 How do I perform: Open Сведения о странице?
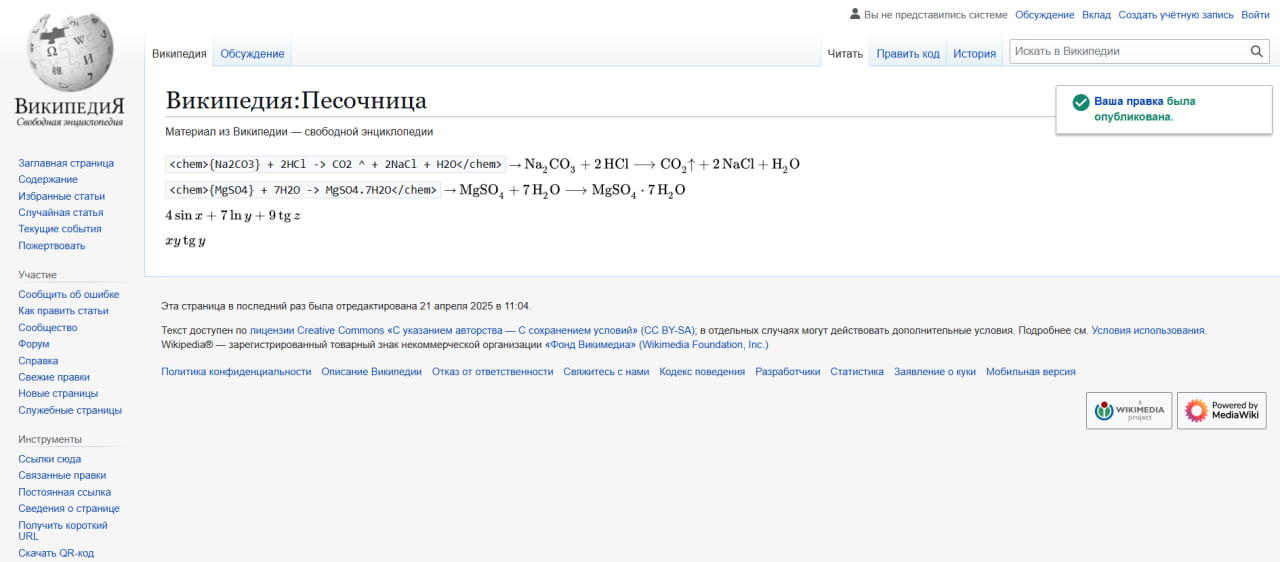(69, 508)
